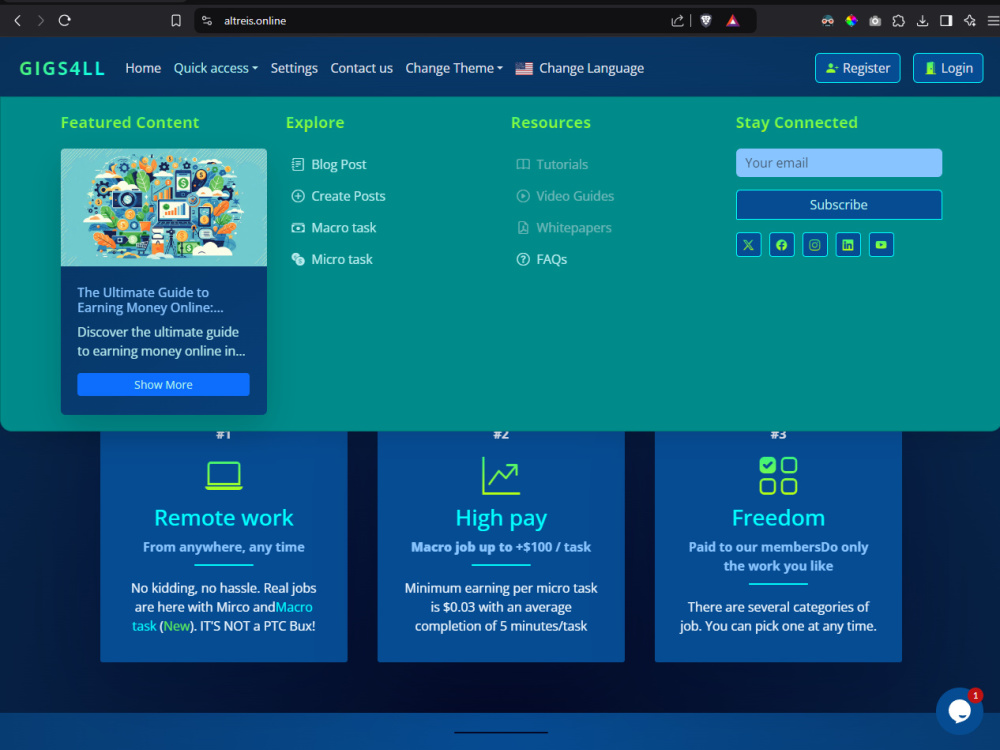Open Brave Shields lion icon
This screenshot has width=1000, height=750.
706,20
